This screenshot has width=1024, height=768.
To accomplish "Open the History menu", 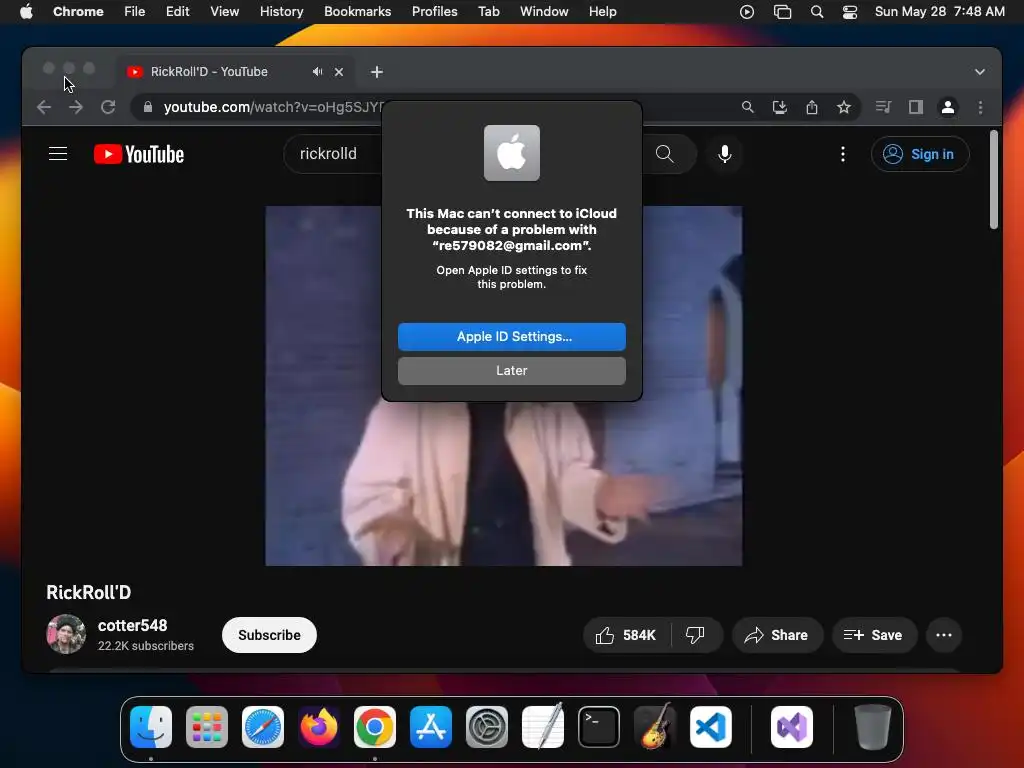I will point(281,12).
